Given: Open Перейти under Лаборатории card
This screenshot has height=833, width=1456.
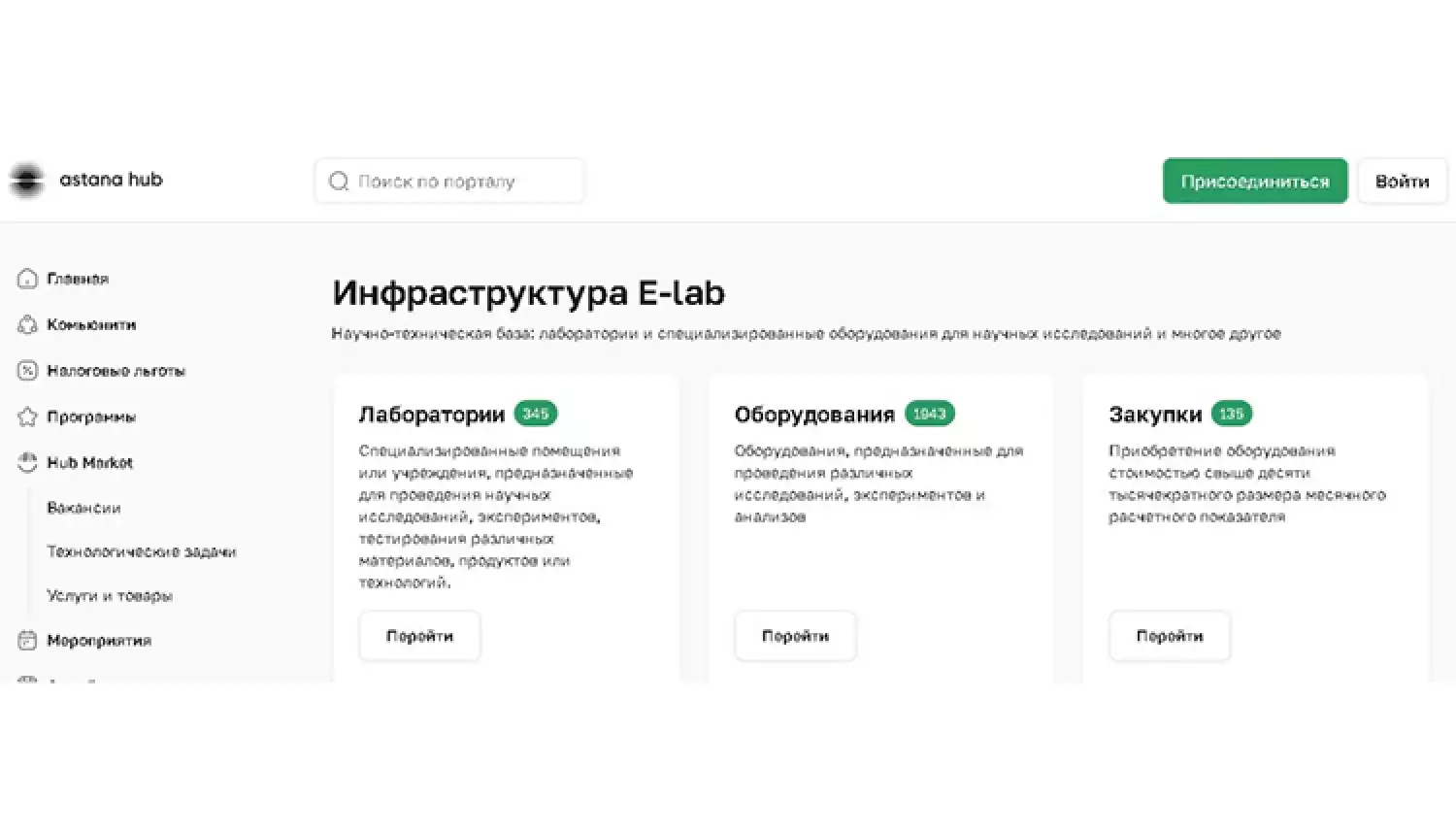Looking at the screenshot, I should [x=419, y=636].
